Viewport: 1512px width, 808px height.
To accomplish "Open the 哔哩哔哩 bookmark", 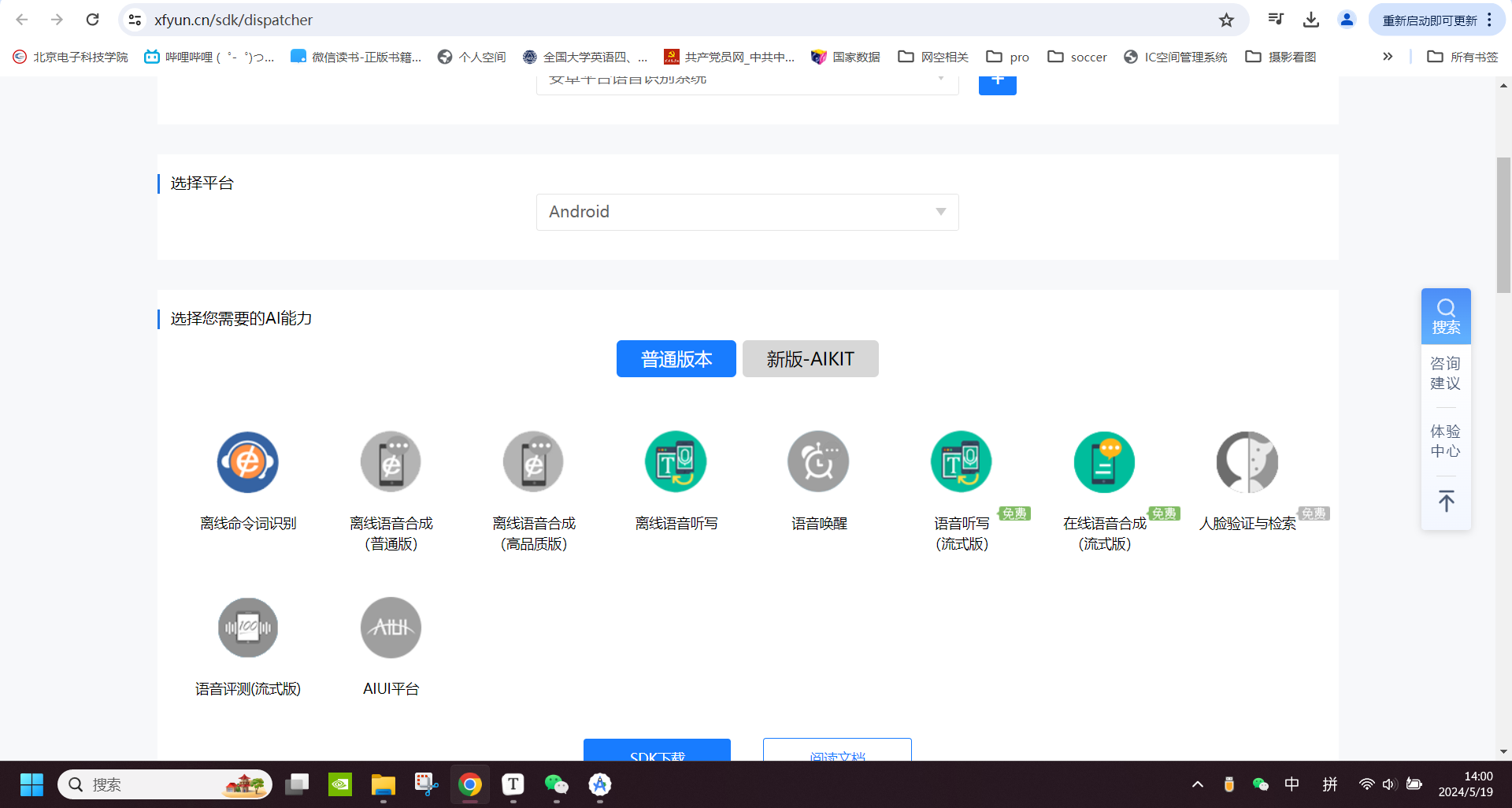I will [x=209, y=57].
